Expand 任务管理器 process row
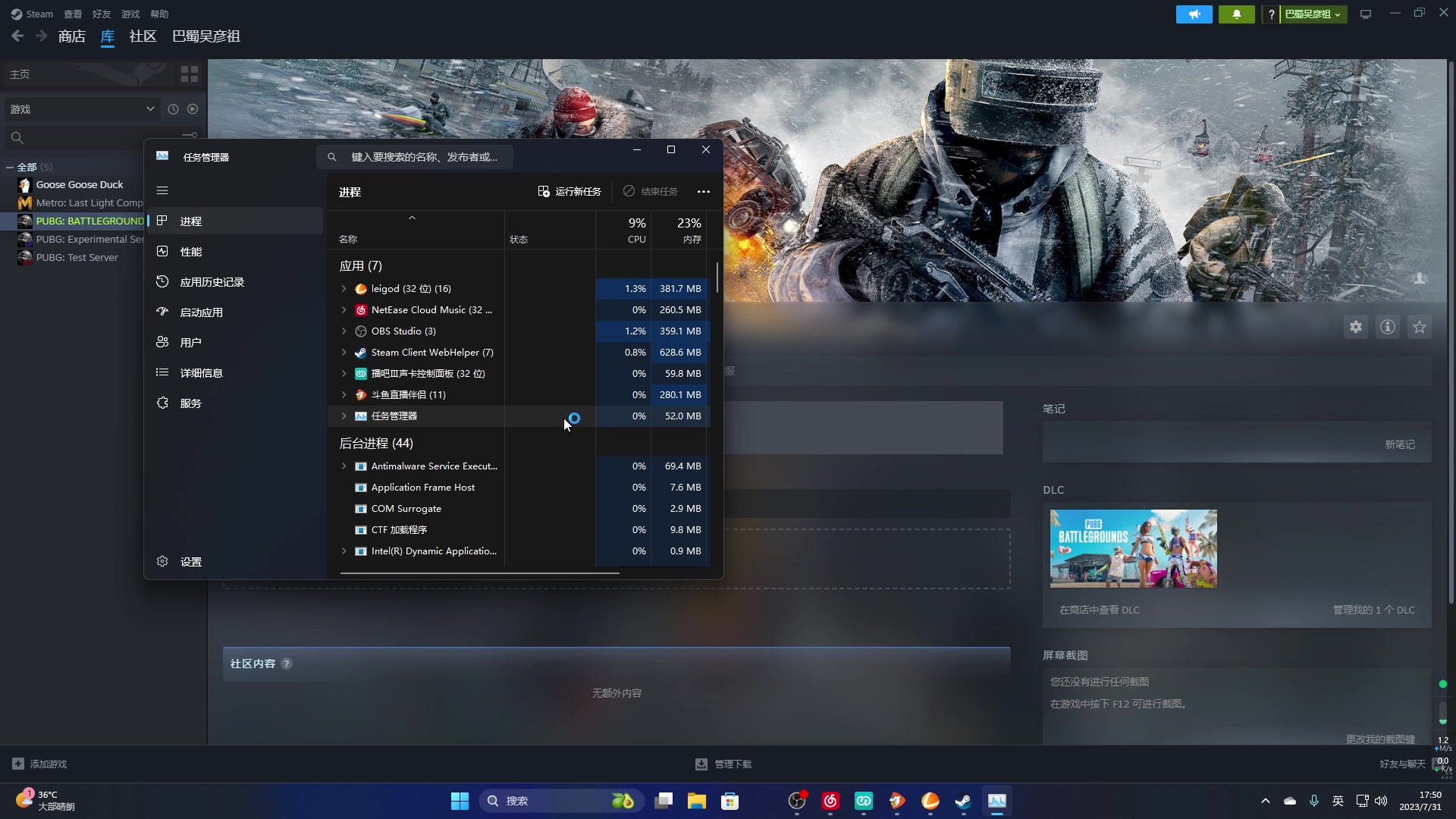Viewport: 1456px width, 819px height. 344,416
